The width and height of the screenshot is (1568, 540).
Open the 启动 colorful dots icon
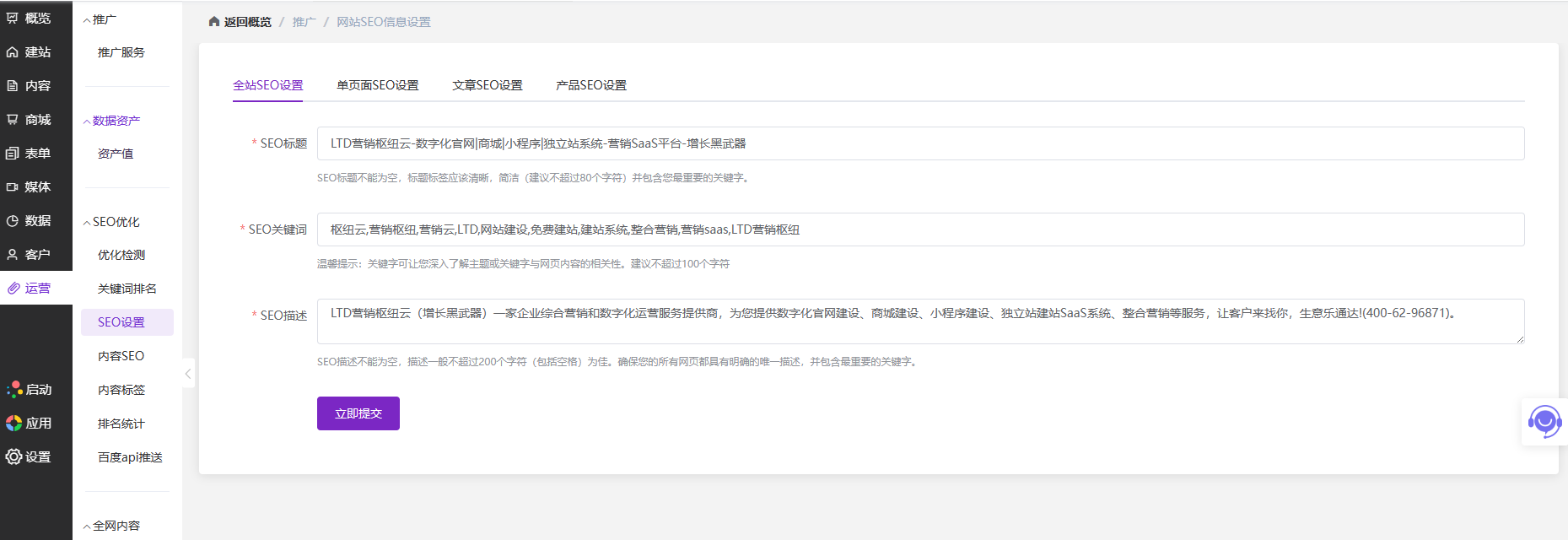point(14,389)
